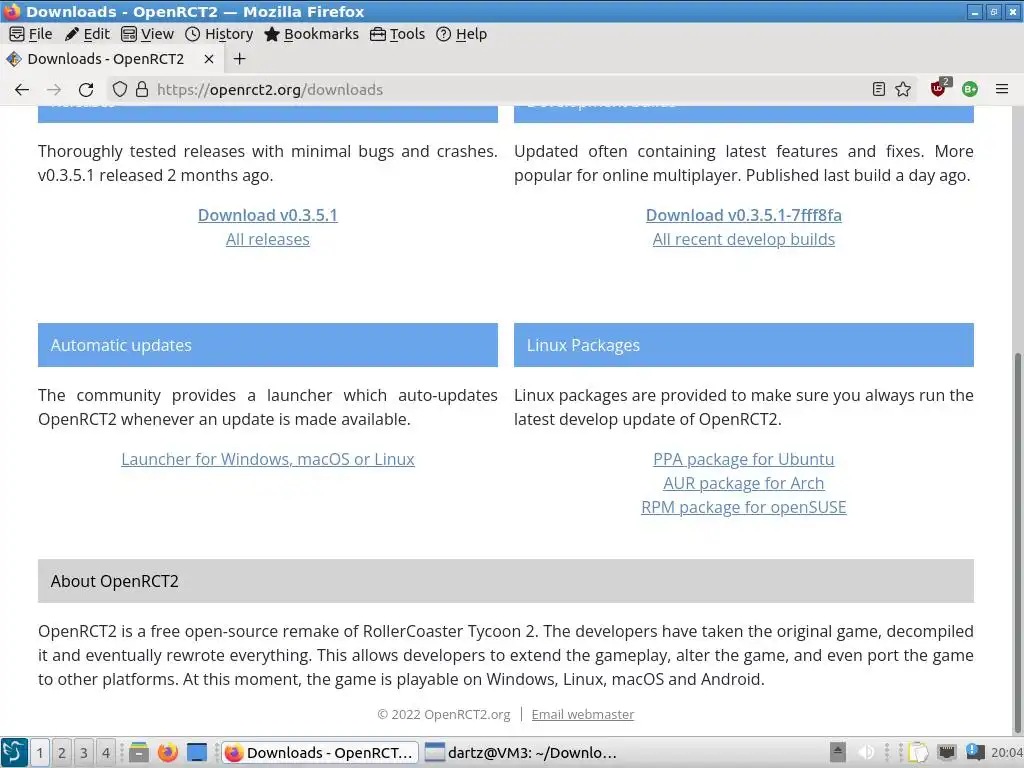Click the Email webmaster link
Screen dimensions: 1024x768
click(x=583, y=714)
